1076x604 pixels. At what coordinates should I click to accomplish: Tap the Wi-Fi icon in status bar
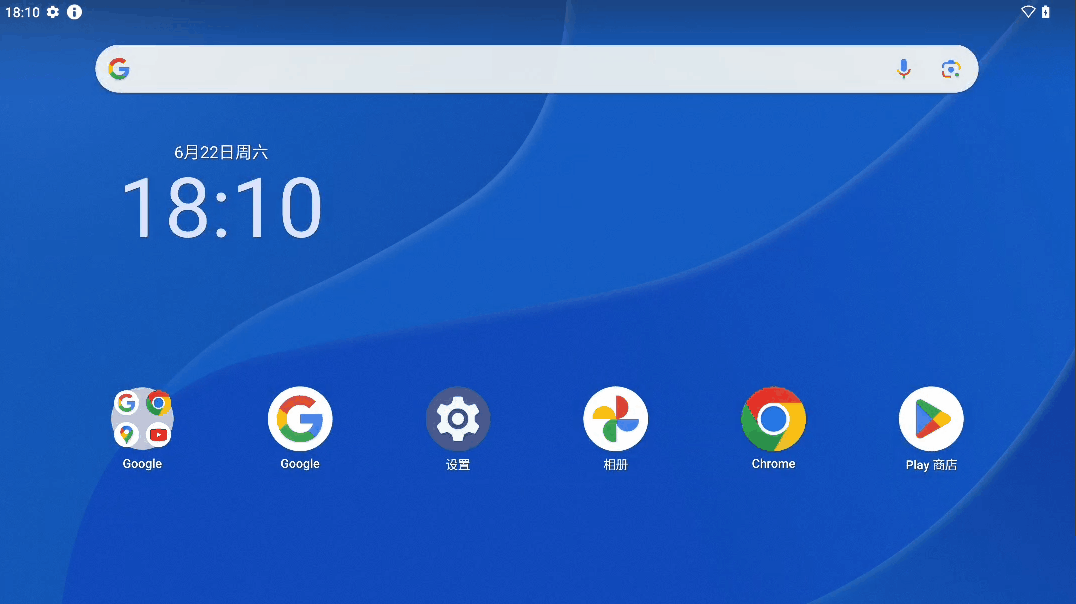1028,12
